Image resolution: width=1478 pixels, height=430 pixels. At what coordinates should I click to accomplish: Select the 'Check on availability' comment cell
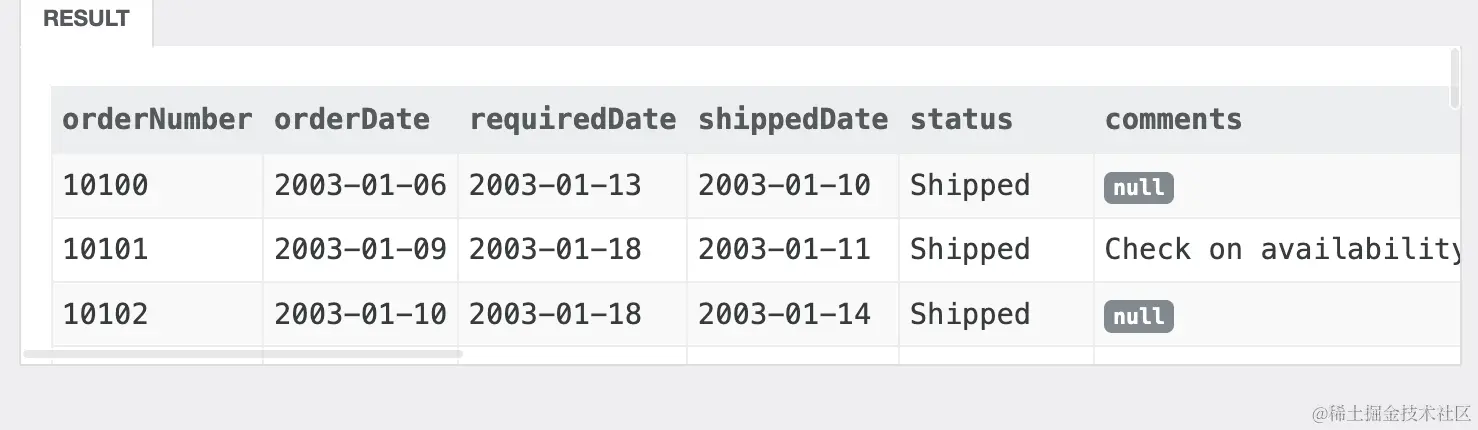[1277, 250]
